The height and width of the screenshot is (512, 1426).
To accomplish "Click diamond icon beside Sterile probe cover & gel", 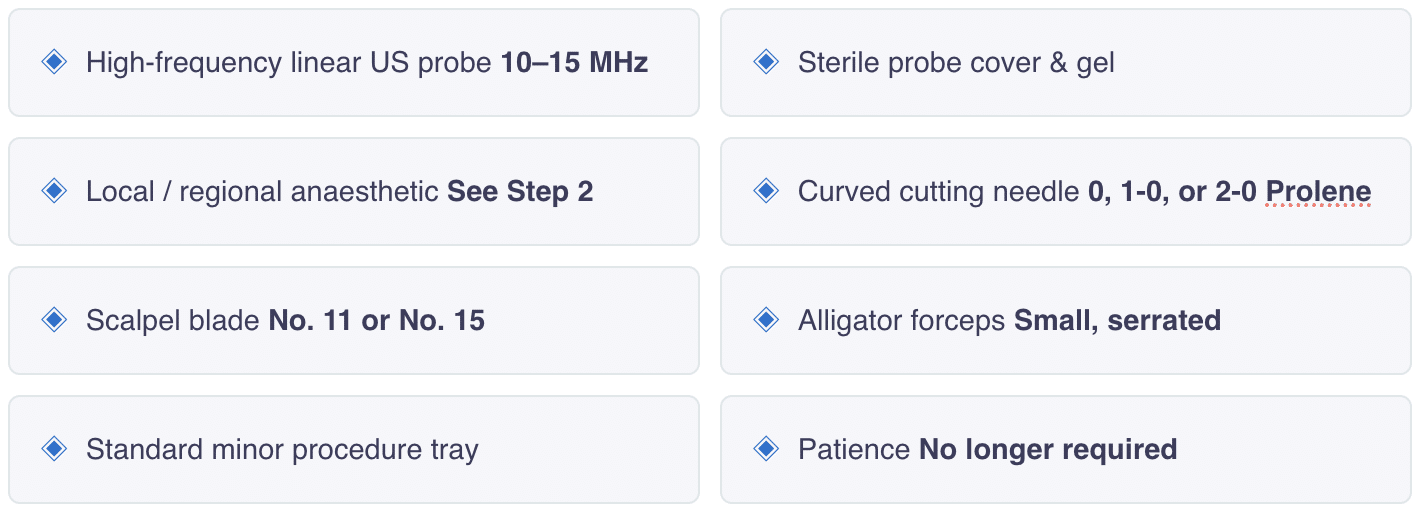I will point(766,63).
